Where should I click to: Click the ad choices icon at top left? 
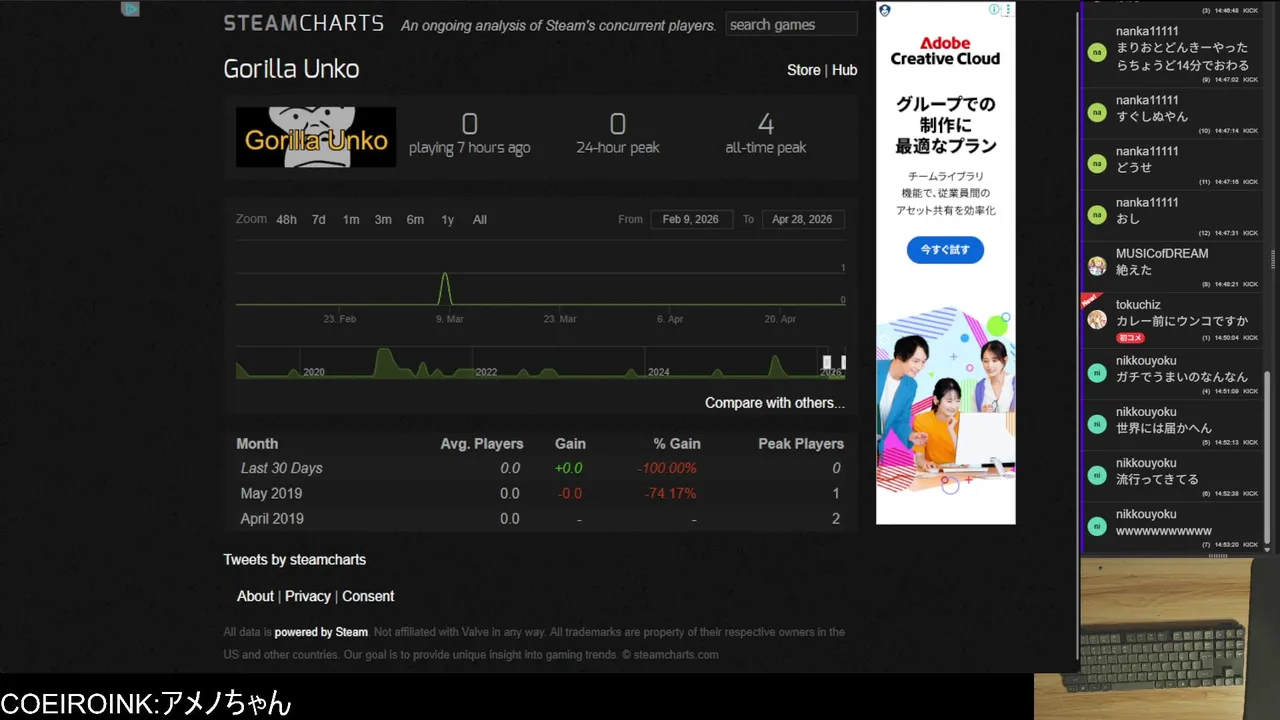pyautogui.click(x=130, y=9)
